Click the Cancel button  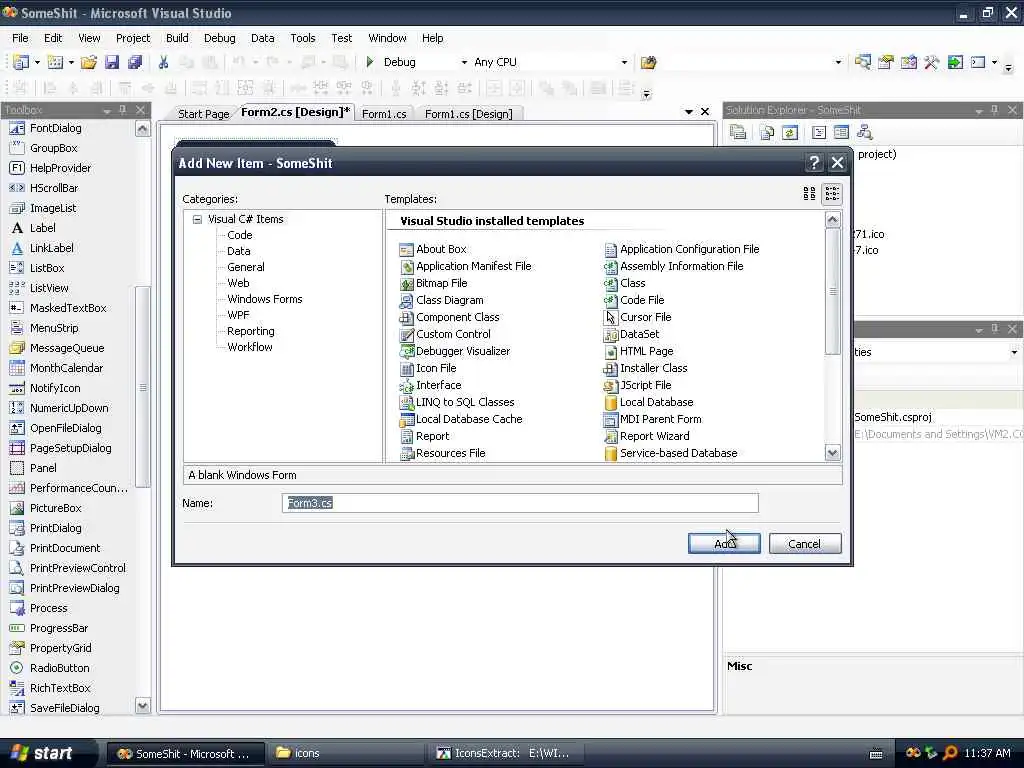click(x=805, y=543)
